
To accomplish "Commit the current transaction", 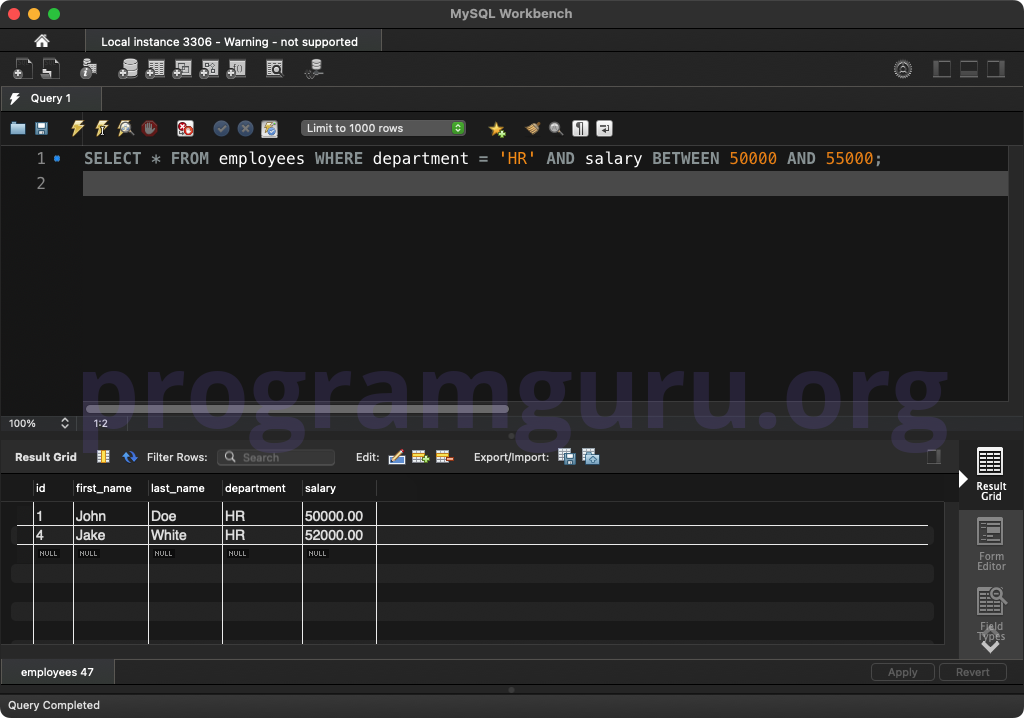I will coord(221,128).
